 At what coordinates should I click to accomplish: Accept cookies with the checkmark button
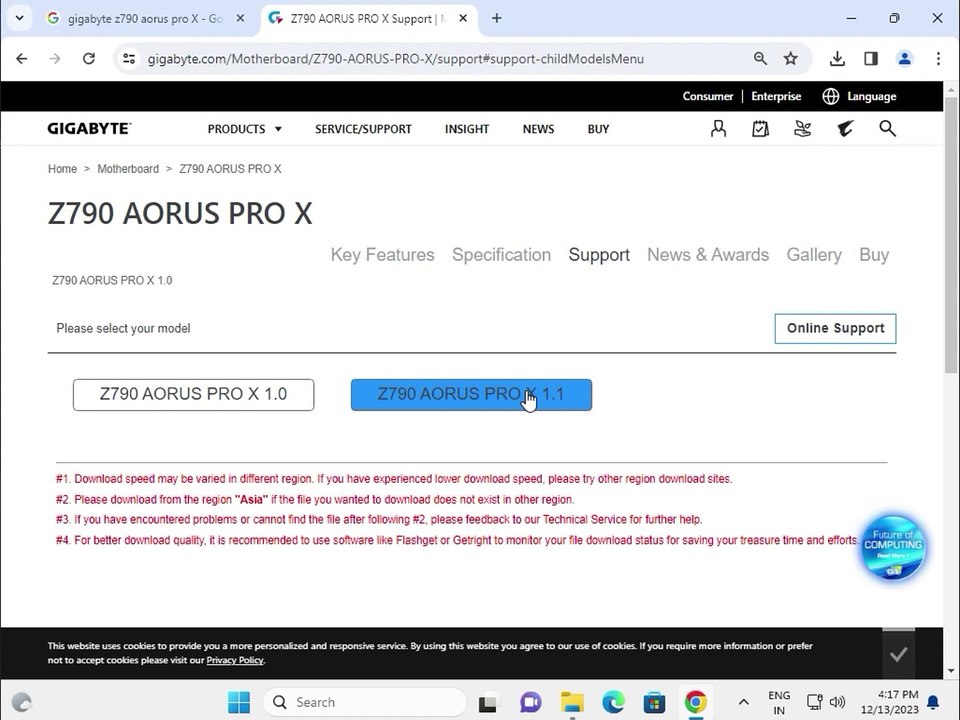(x=898, y=654)
